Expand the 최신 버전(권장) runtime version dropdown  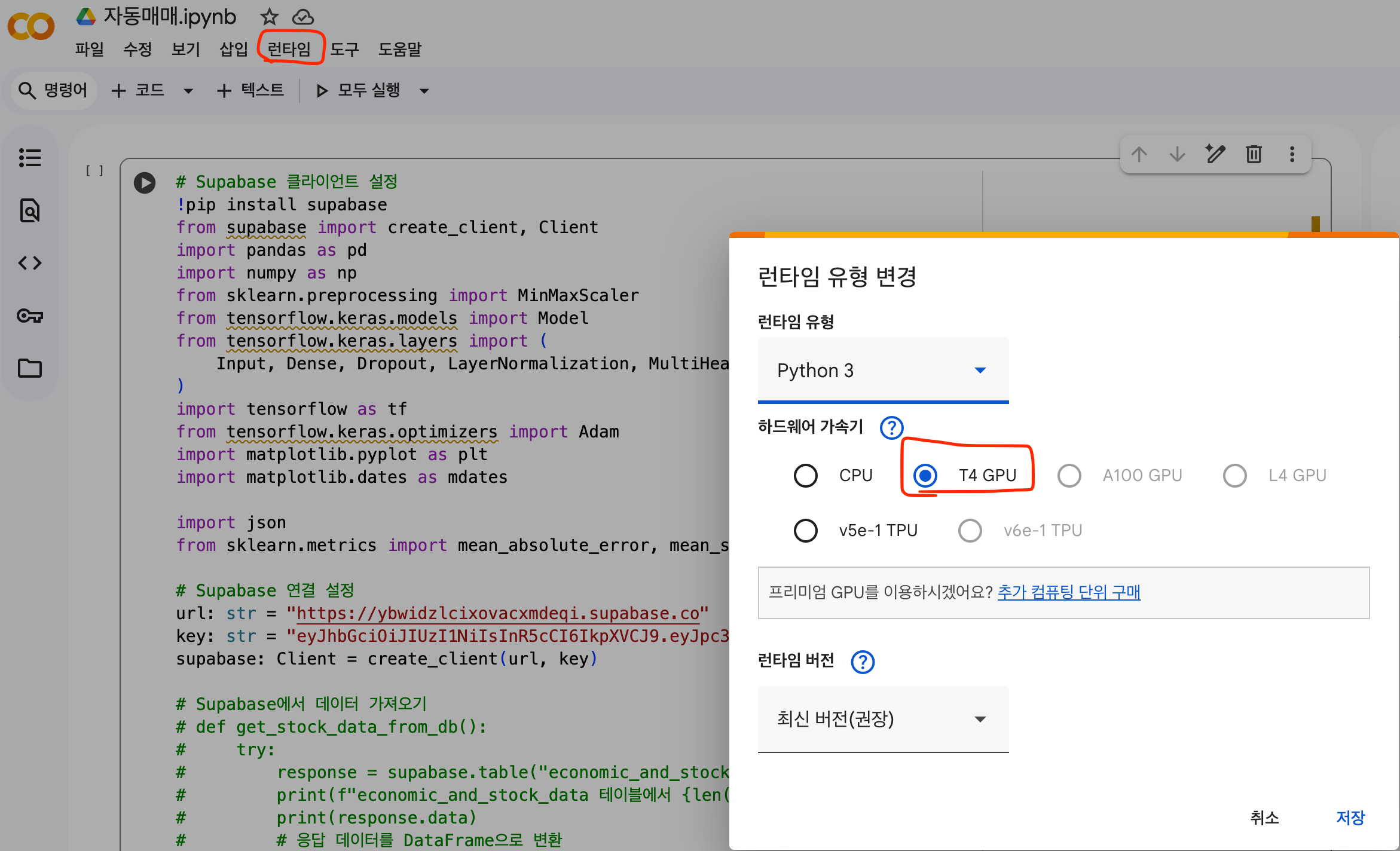click(x=883, y=719)
